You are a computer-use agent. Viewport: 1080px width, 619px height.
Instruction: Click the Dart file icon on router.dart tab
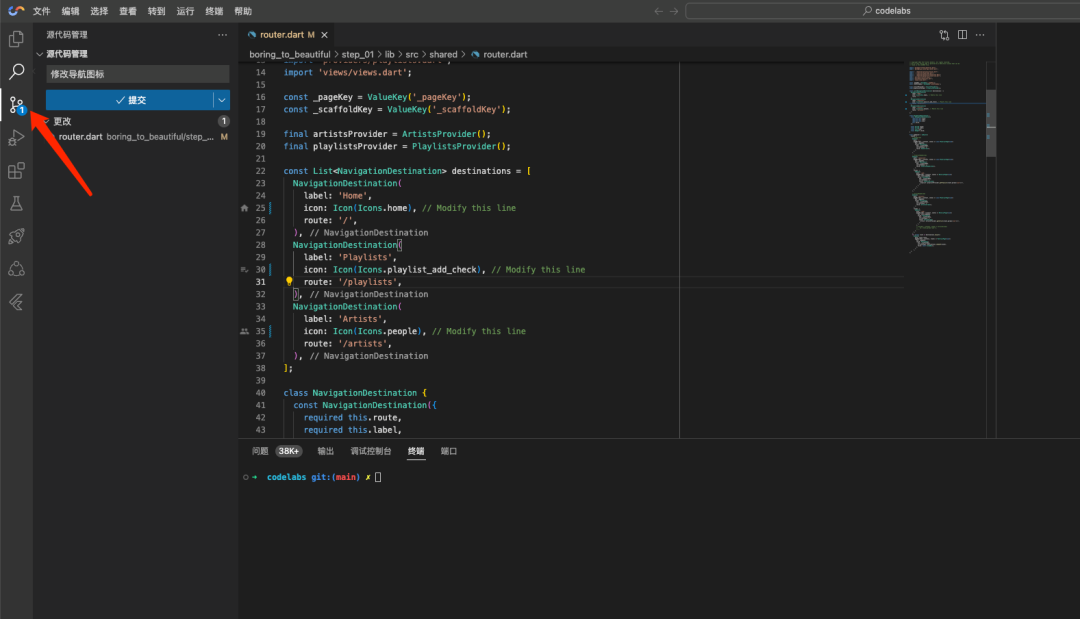[252, 34]
